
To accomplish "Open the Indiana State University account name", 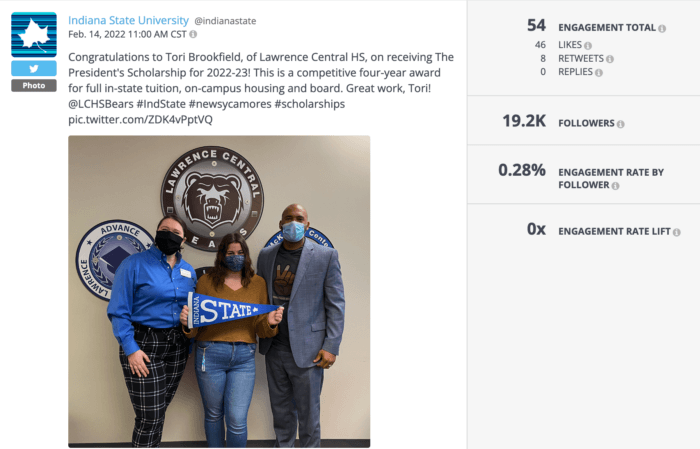I will click(x=128, y=20).
